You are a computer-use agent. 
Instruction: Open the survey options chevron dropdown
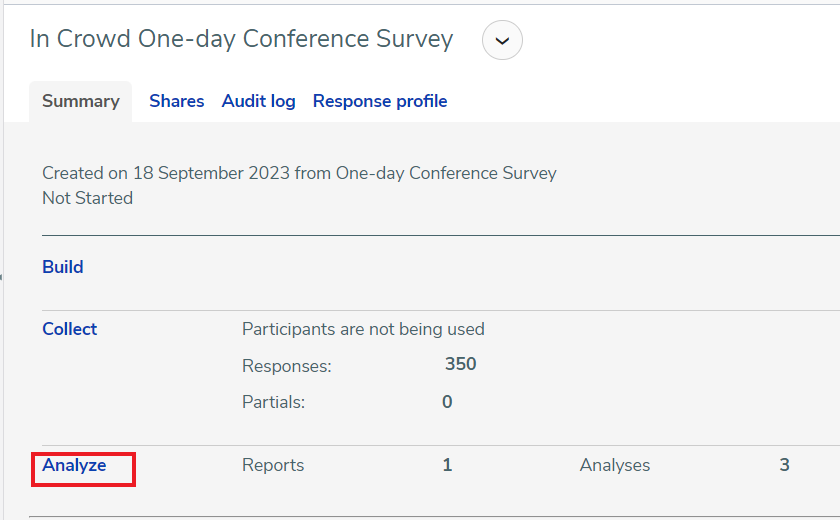(502, 40)
